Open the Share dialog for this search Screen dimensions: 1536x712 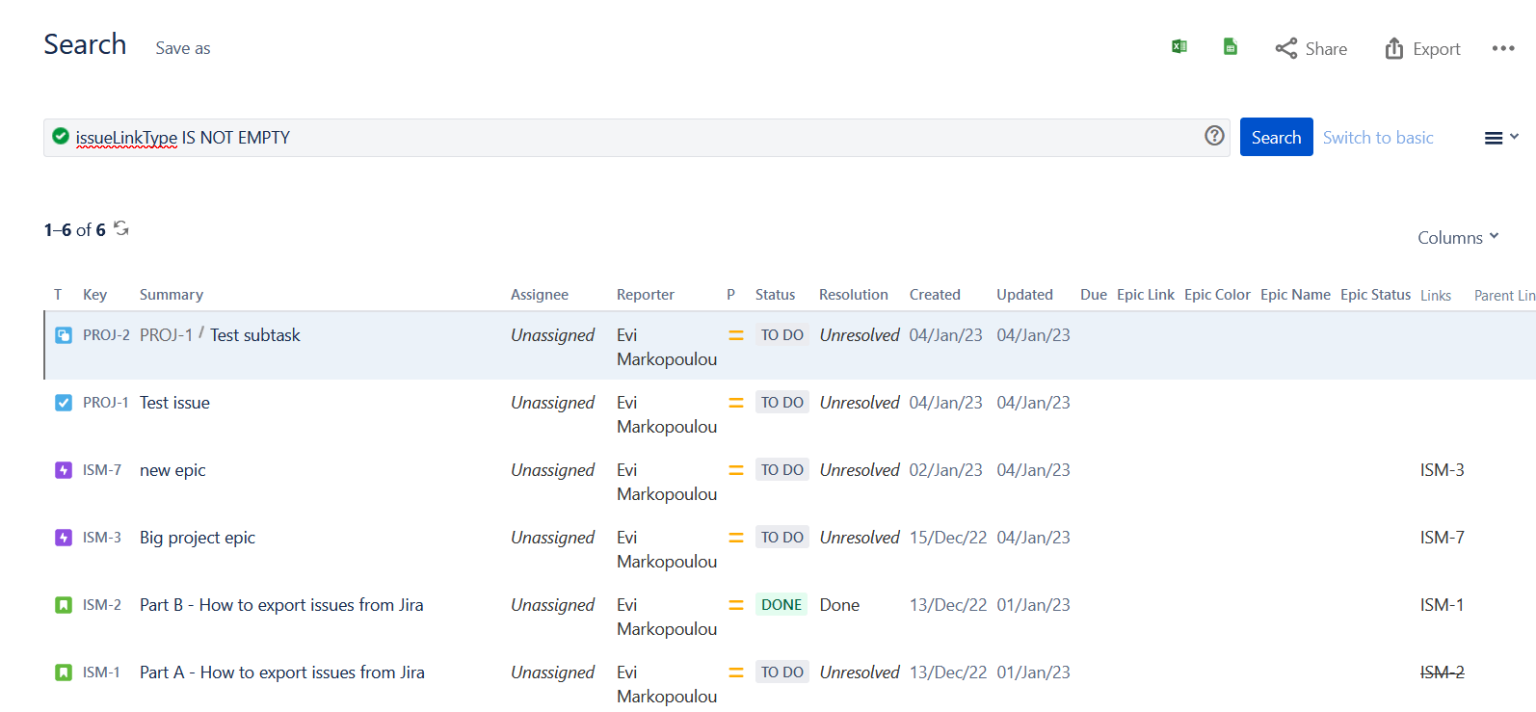tap(1311, 48)
